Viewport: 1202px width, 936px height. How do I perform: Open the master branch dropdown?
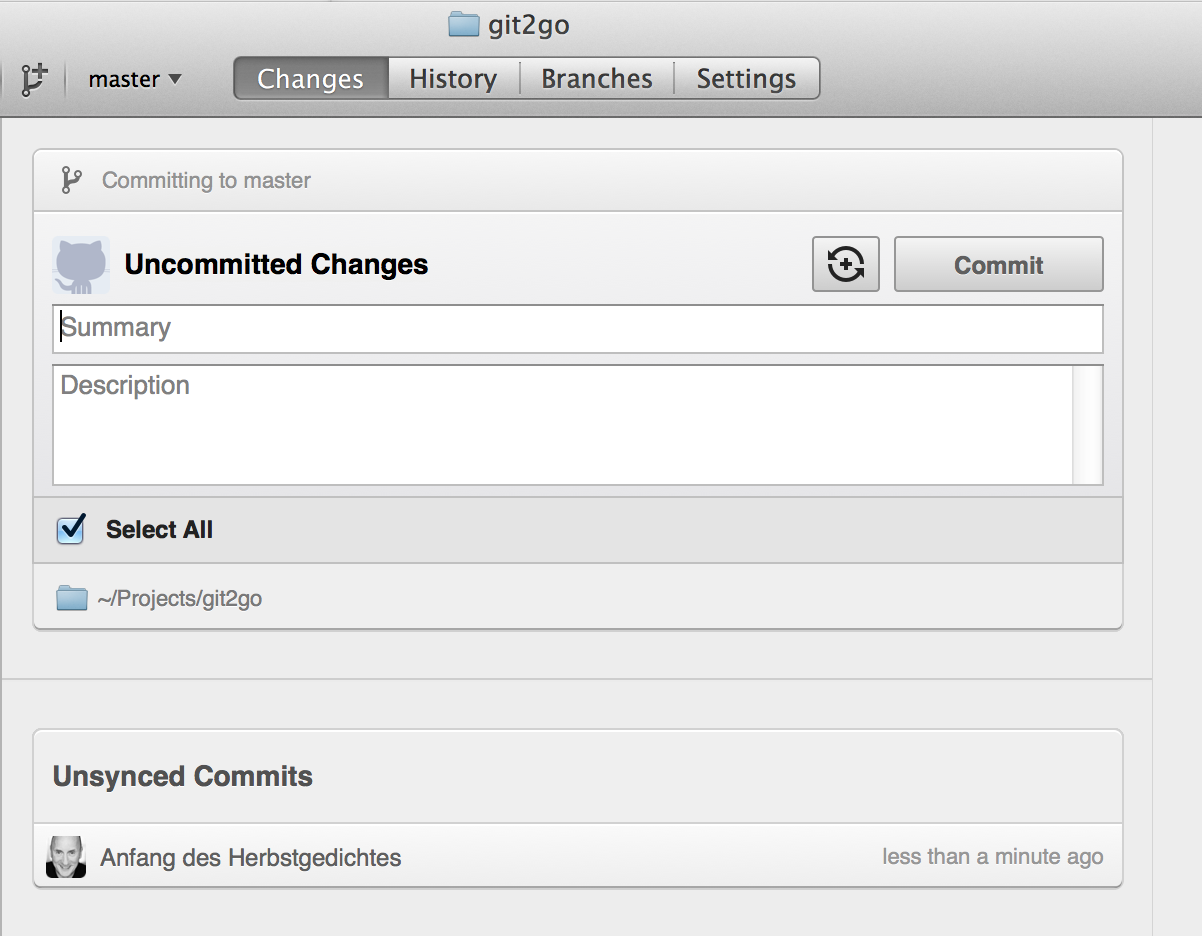pos(135,79)
